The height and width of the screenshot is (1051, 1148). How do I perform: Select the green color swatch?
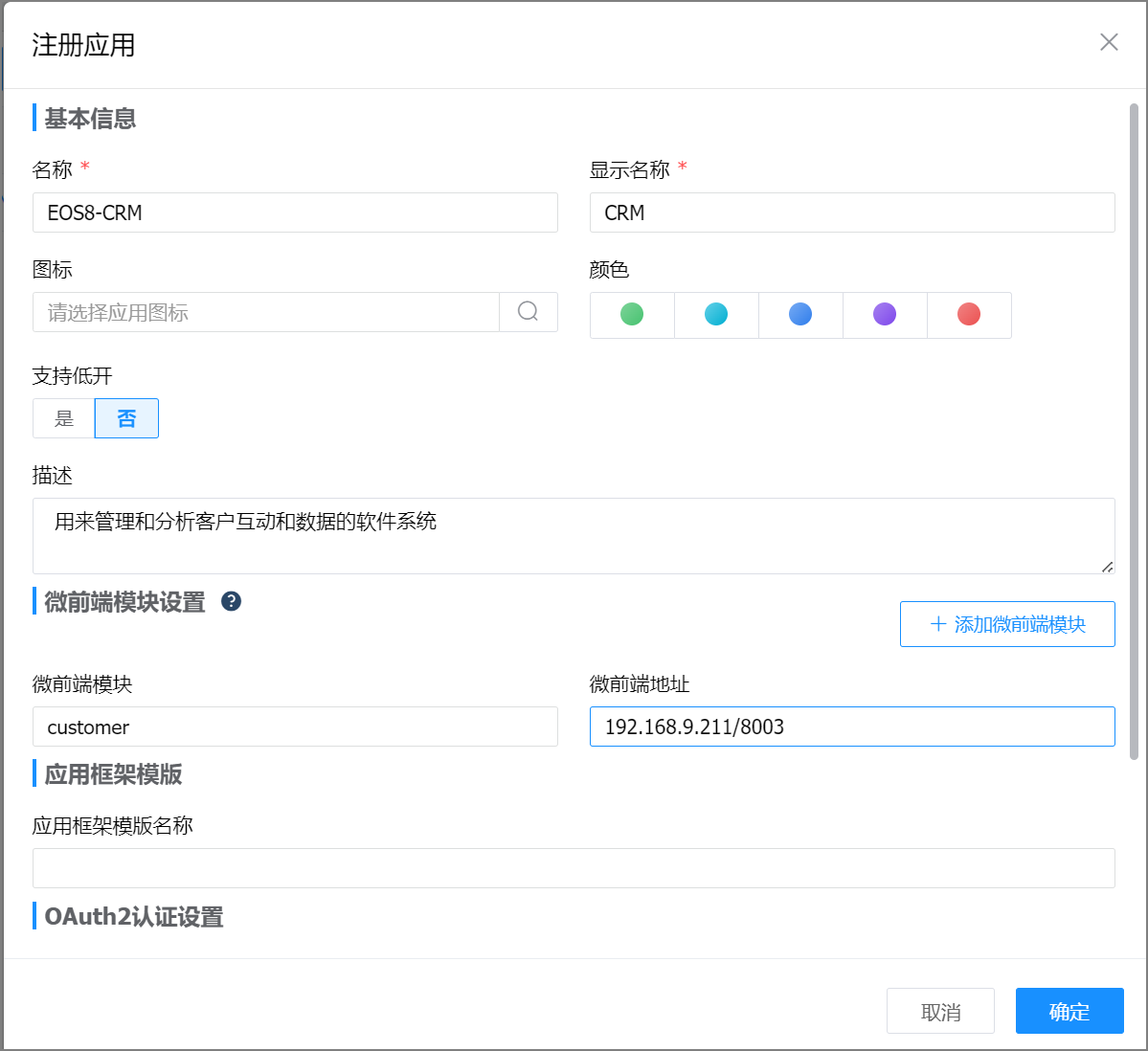632,315
